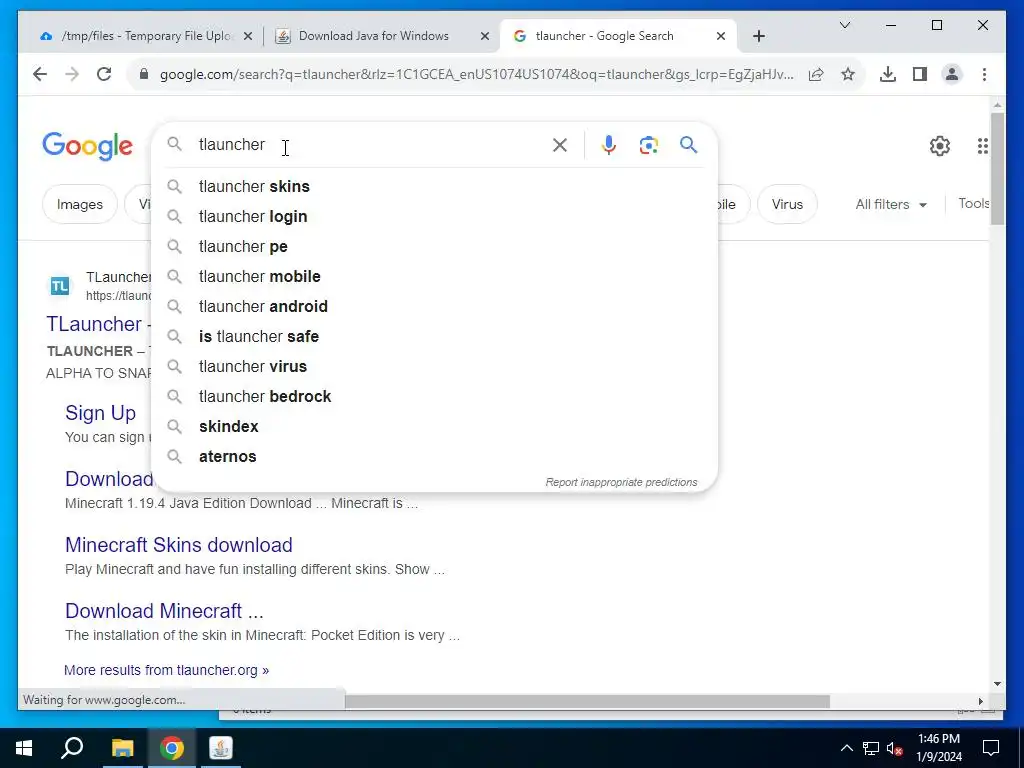Open the Tools option

[974, 204]
